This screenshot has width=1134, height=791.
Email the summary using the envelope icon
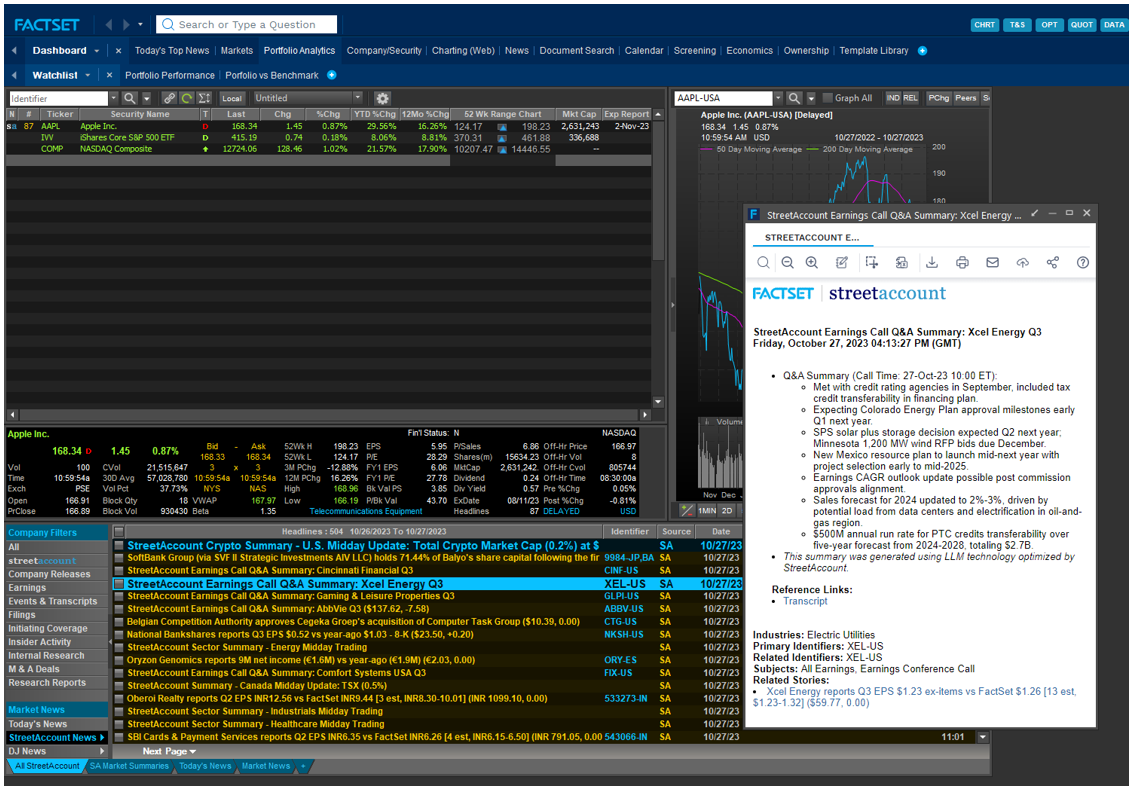(992, 262)
